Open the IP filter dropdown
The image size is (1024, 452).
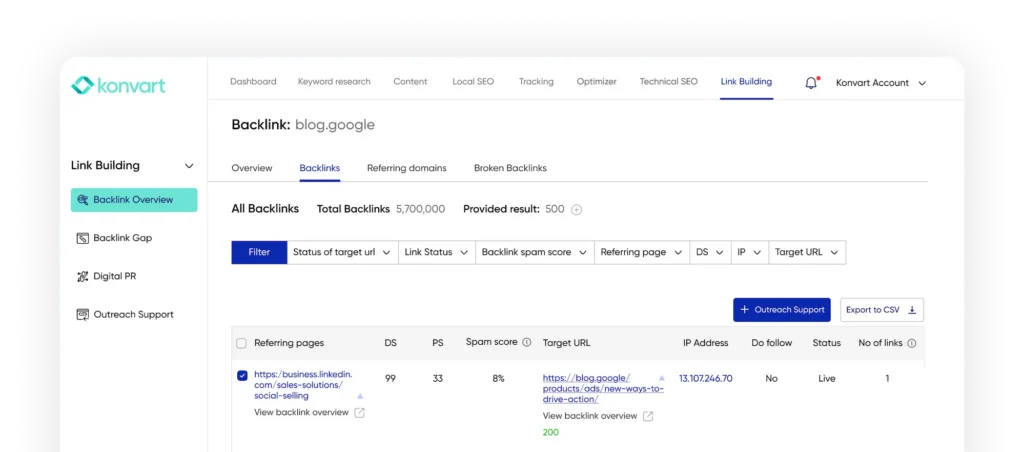coord(750,252)
